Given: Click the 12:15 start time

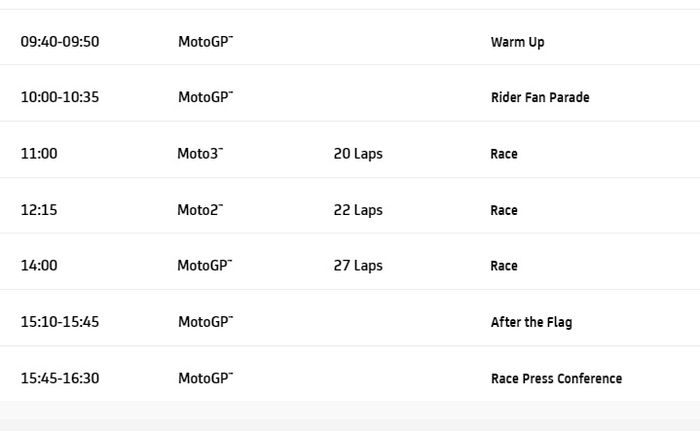Looking at the screenshot, I should pos(39,210).
